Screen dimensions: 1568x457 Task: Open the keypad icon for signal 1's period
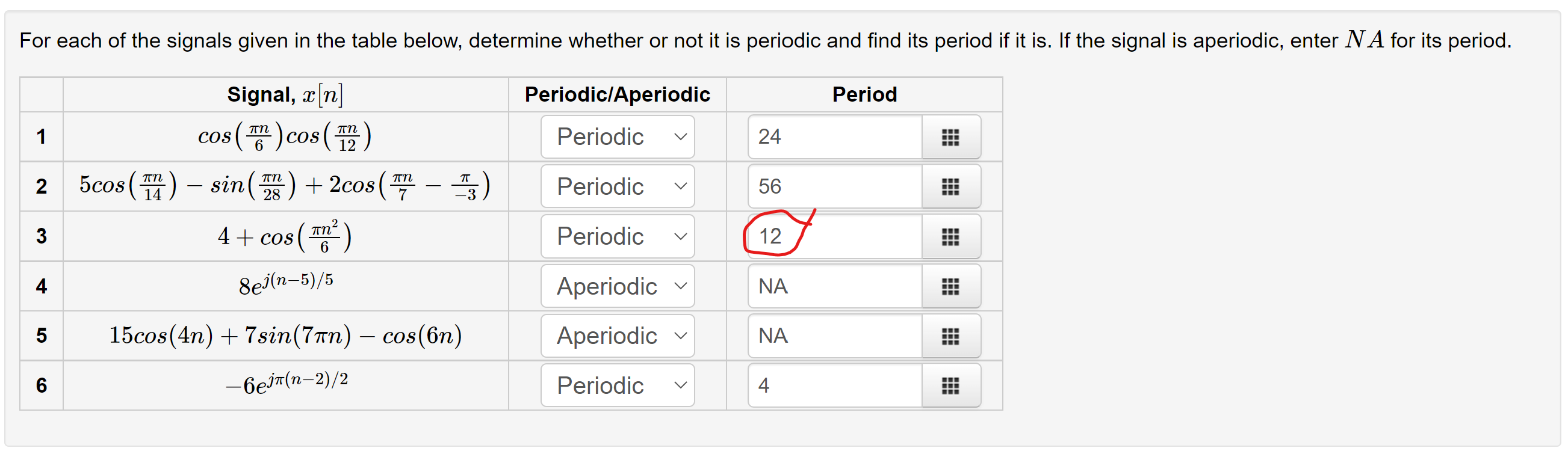(x=952, y=136)
